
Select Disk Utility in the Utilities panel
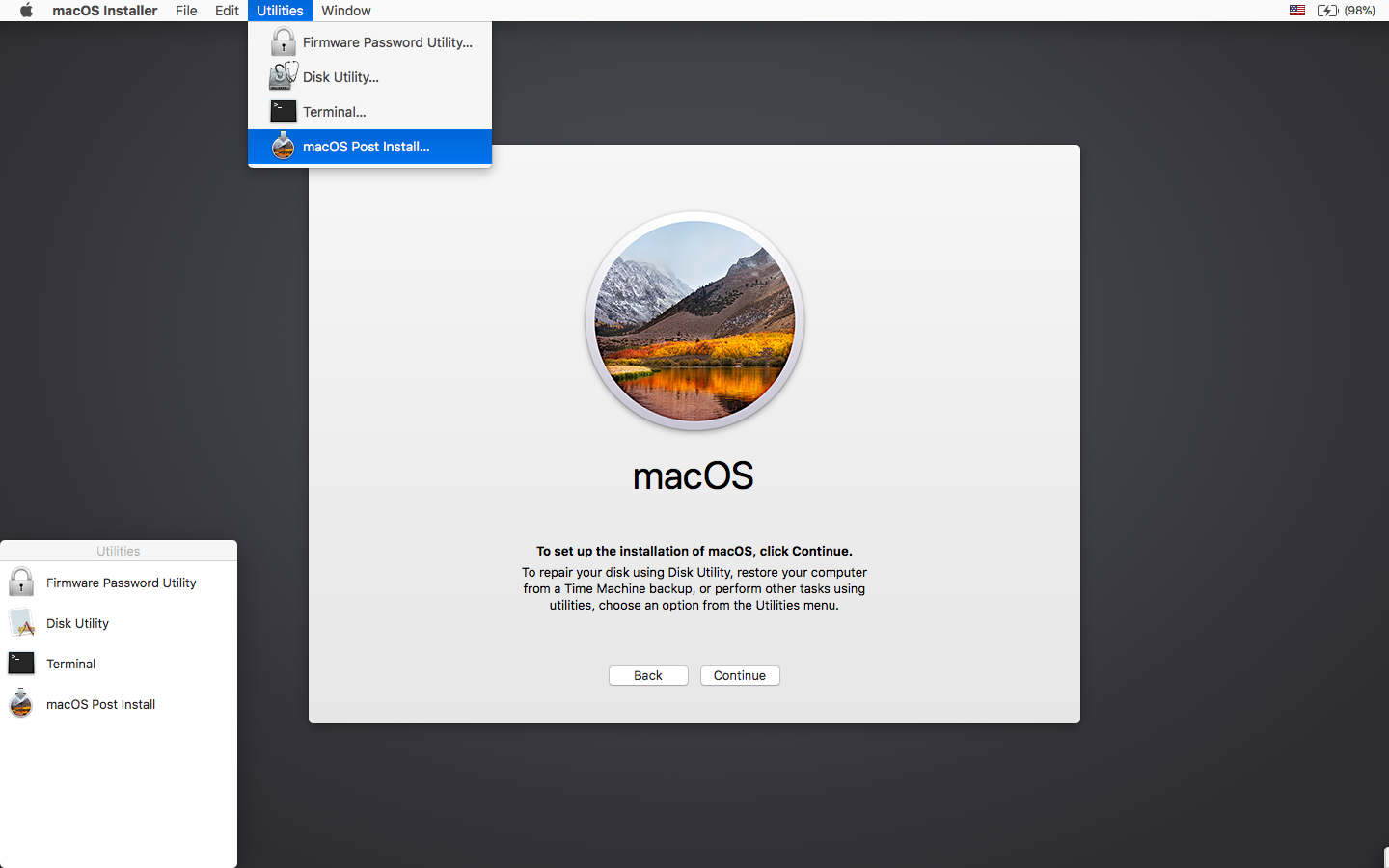[x=77, y=622]
